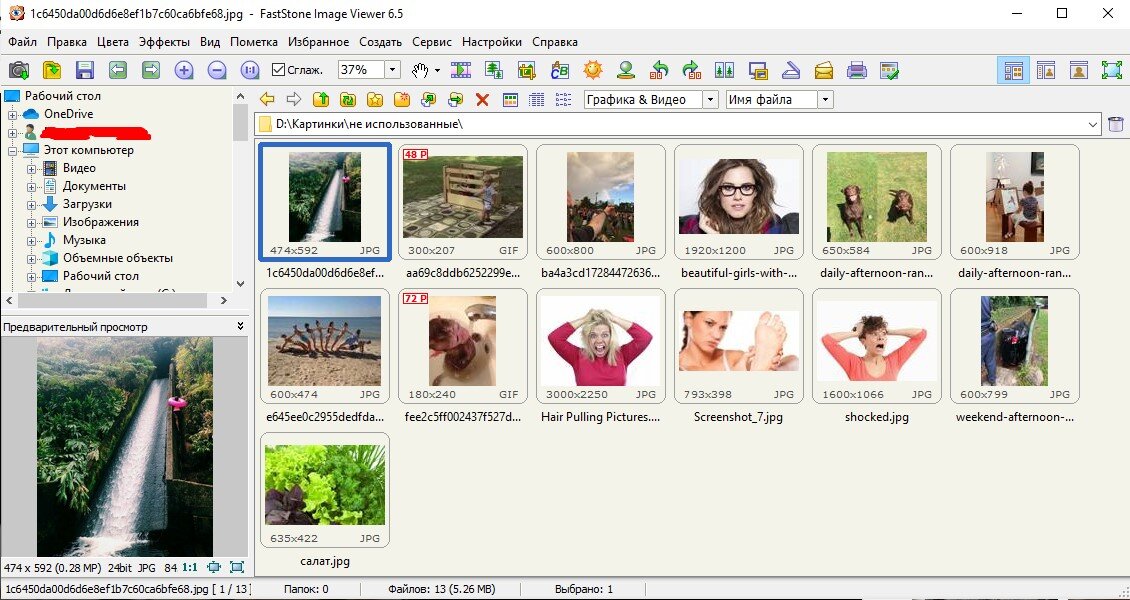Select thumbnails view mode icon
This screenshot has width=1130, height=600.
click(x=510, y=99)
